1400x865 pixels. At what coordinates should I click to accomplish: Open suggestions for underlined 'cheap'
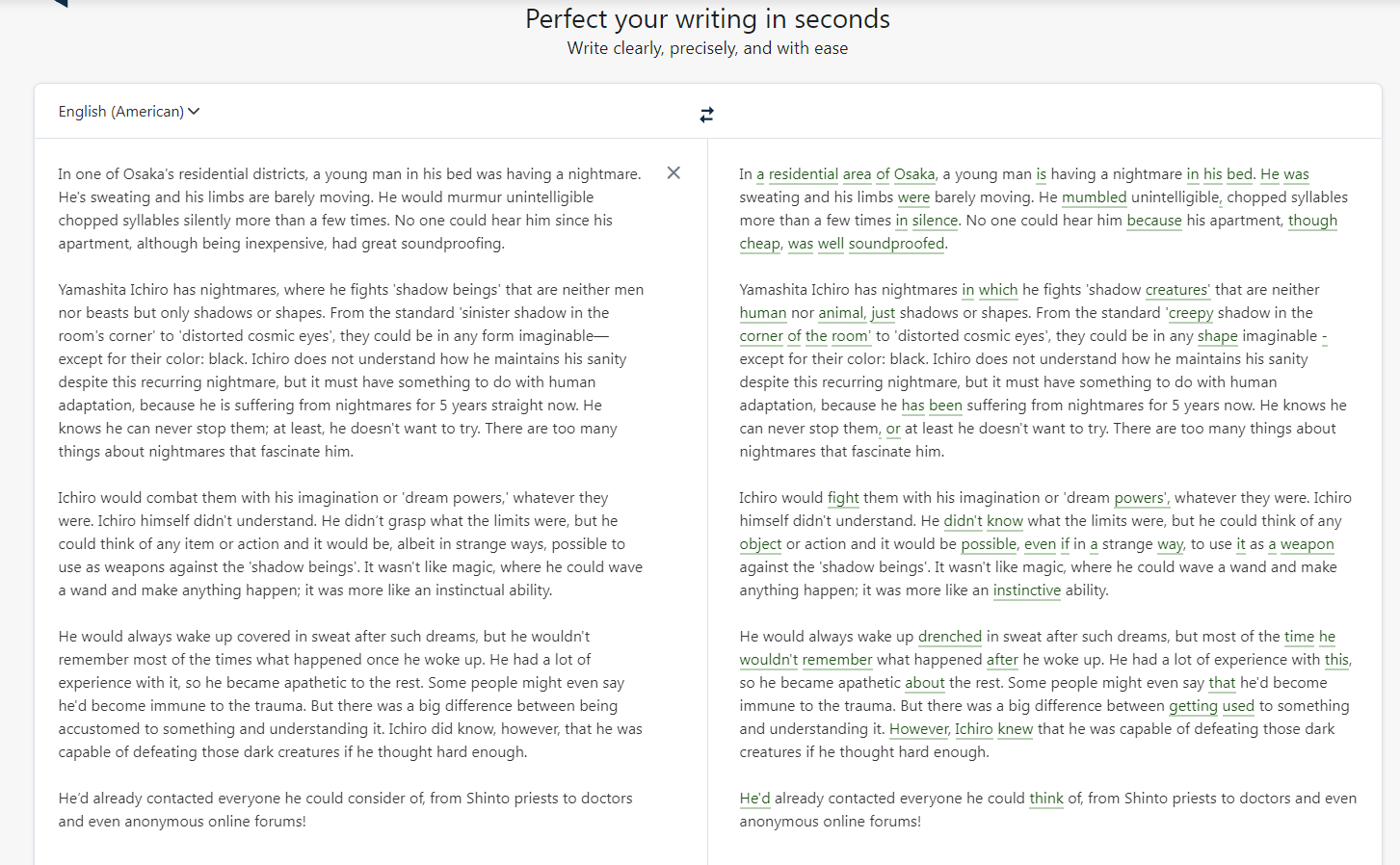759,244
